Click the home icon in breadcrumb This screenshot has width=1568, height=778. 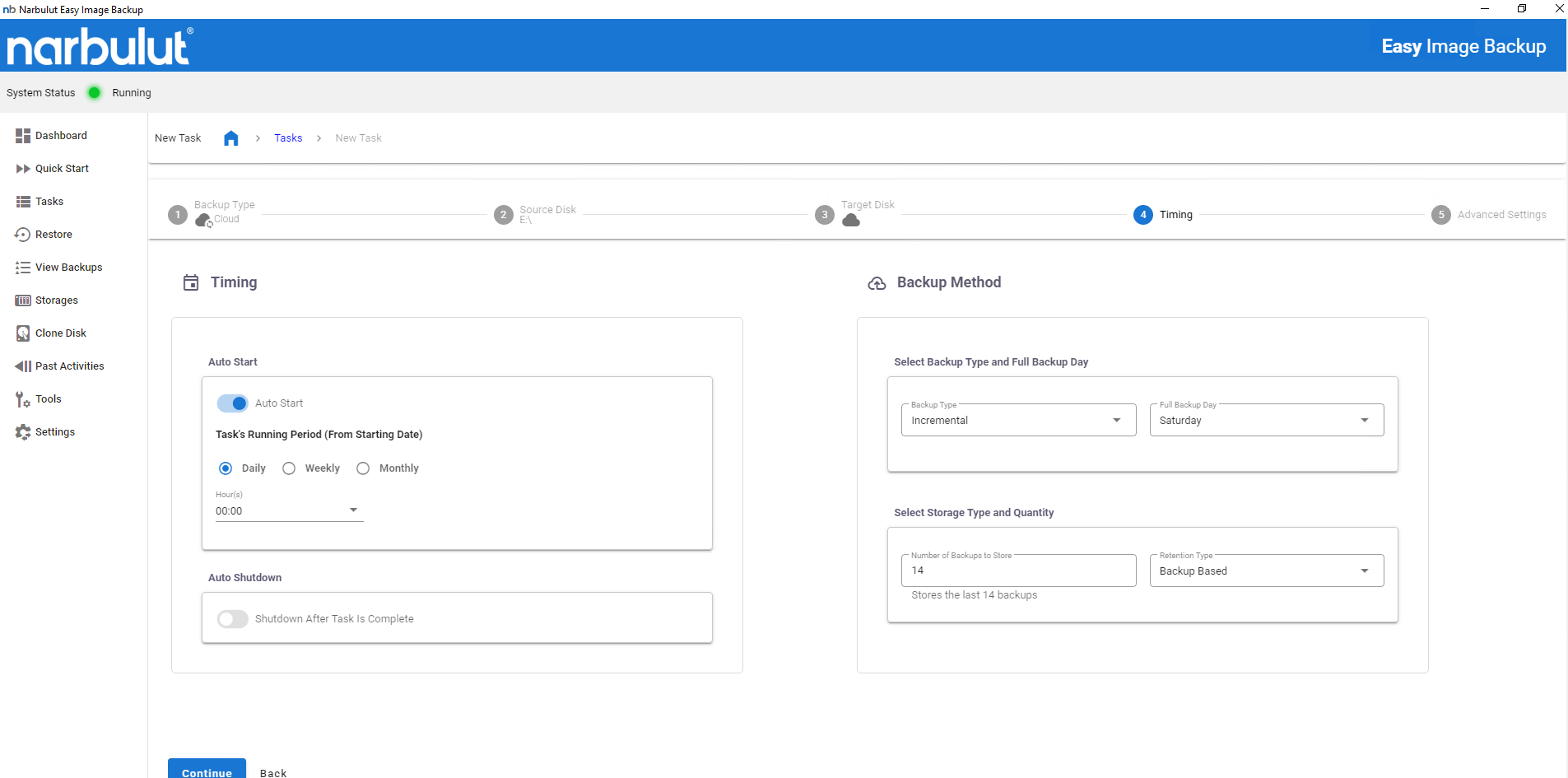[231, 138]
